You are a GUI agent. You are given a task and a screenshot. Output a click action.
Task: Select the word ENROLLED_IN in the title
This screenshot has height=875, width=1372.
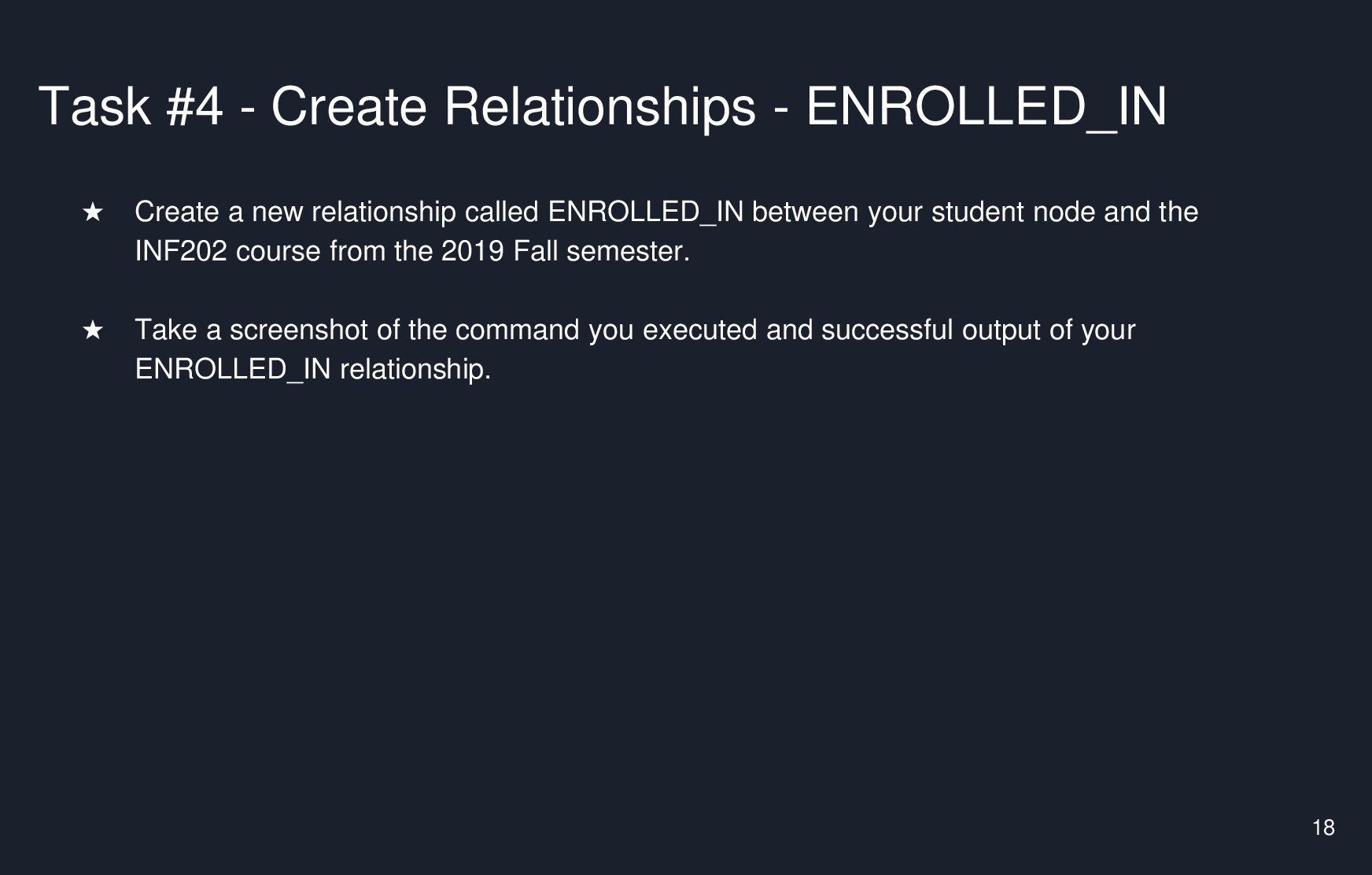[x=986, y=107]
